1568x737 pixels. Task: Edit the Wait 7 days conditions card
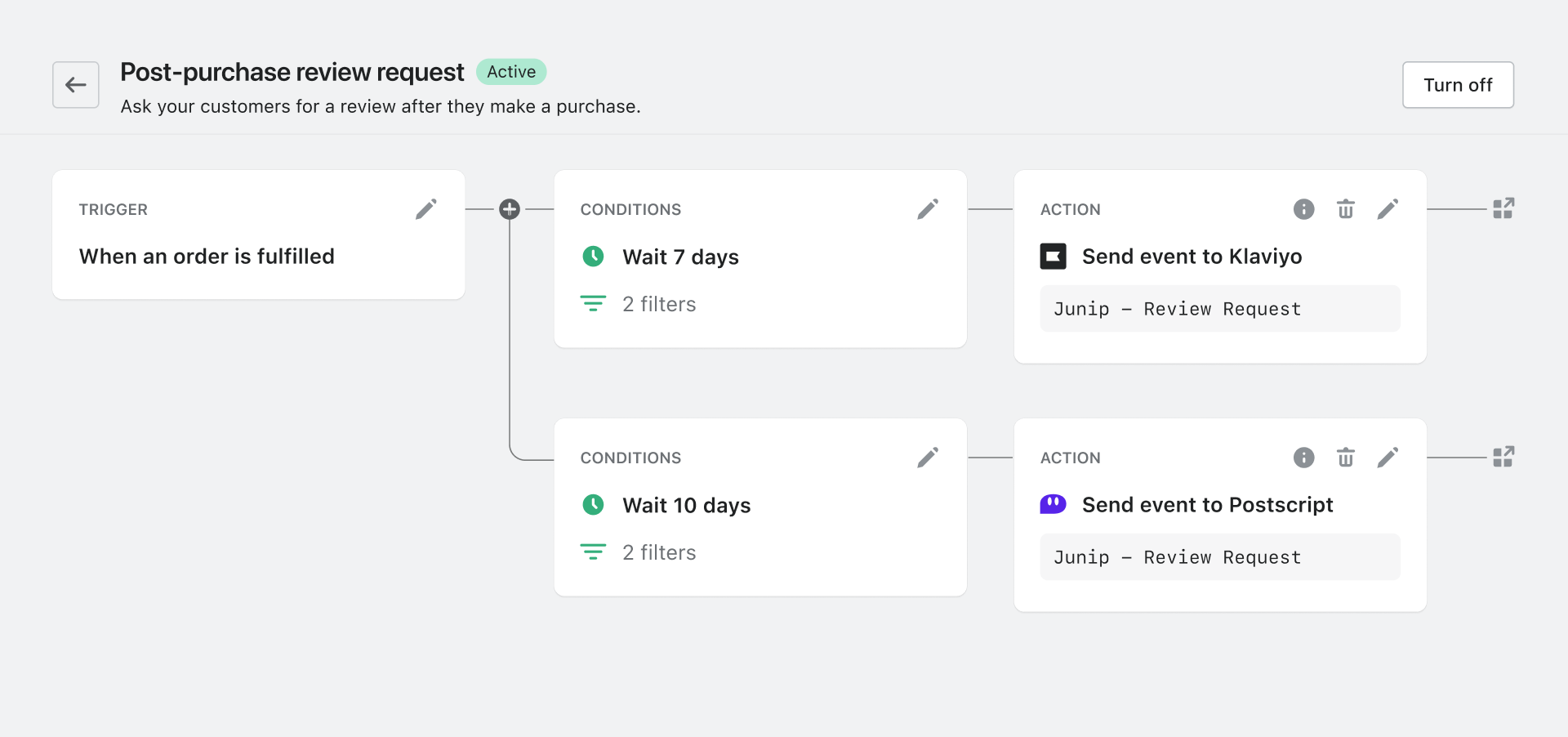928,209
